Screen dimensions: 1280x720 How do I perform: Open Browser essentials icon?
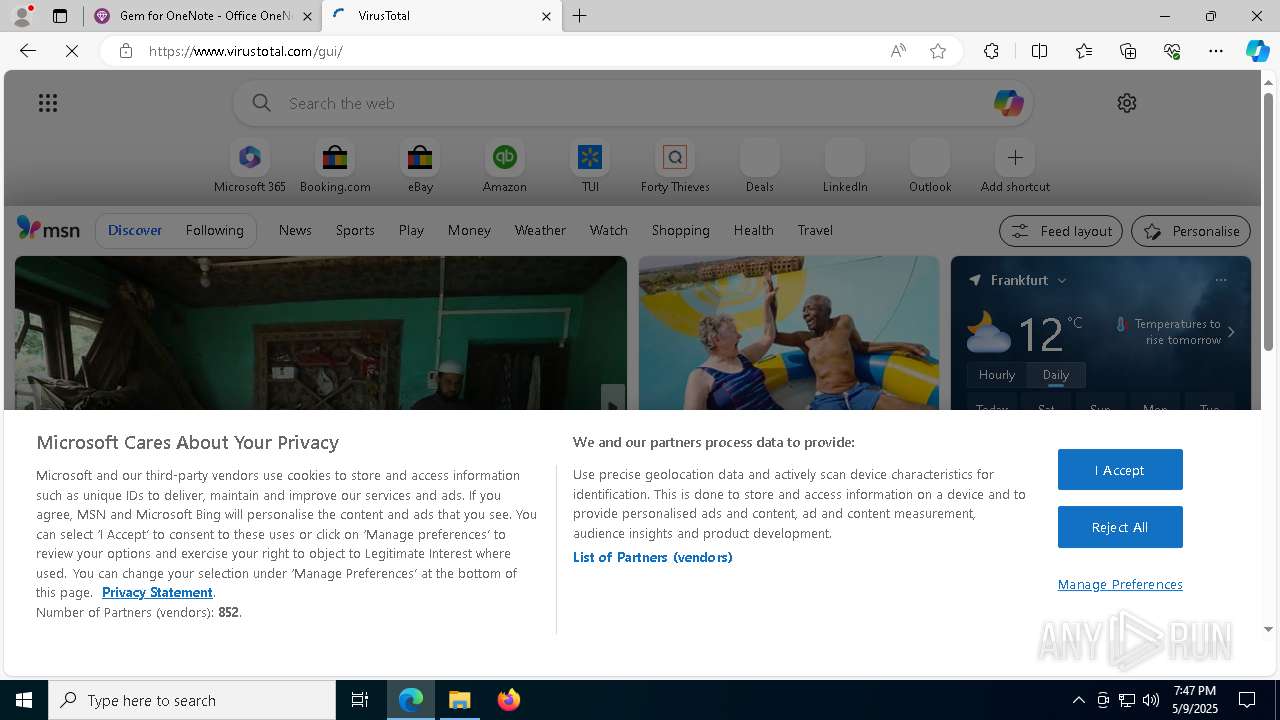(1172, 51)
